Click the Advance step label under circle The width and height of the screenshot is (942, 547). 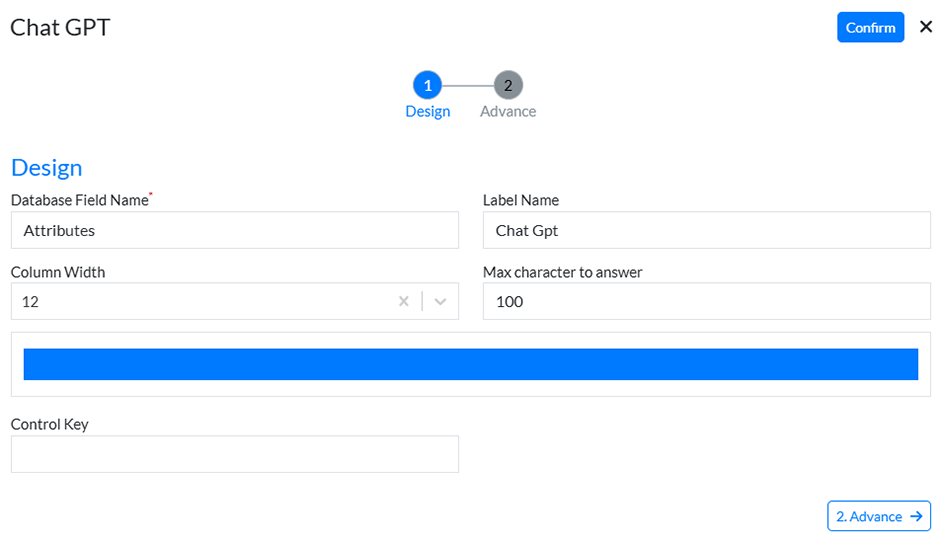[x=508, y=111]
